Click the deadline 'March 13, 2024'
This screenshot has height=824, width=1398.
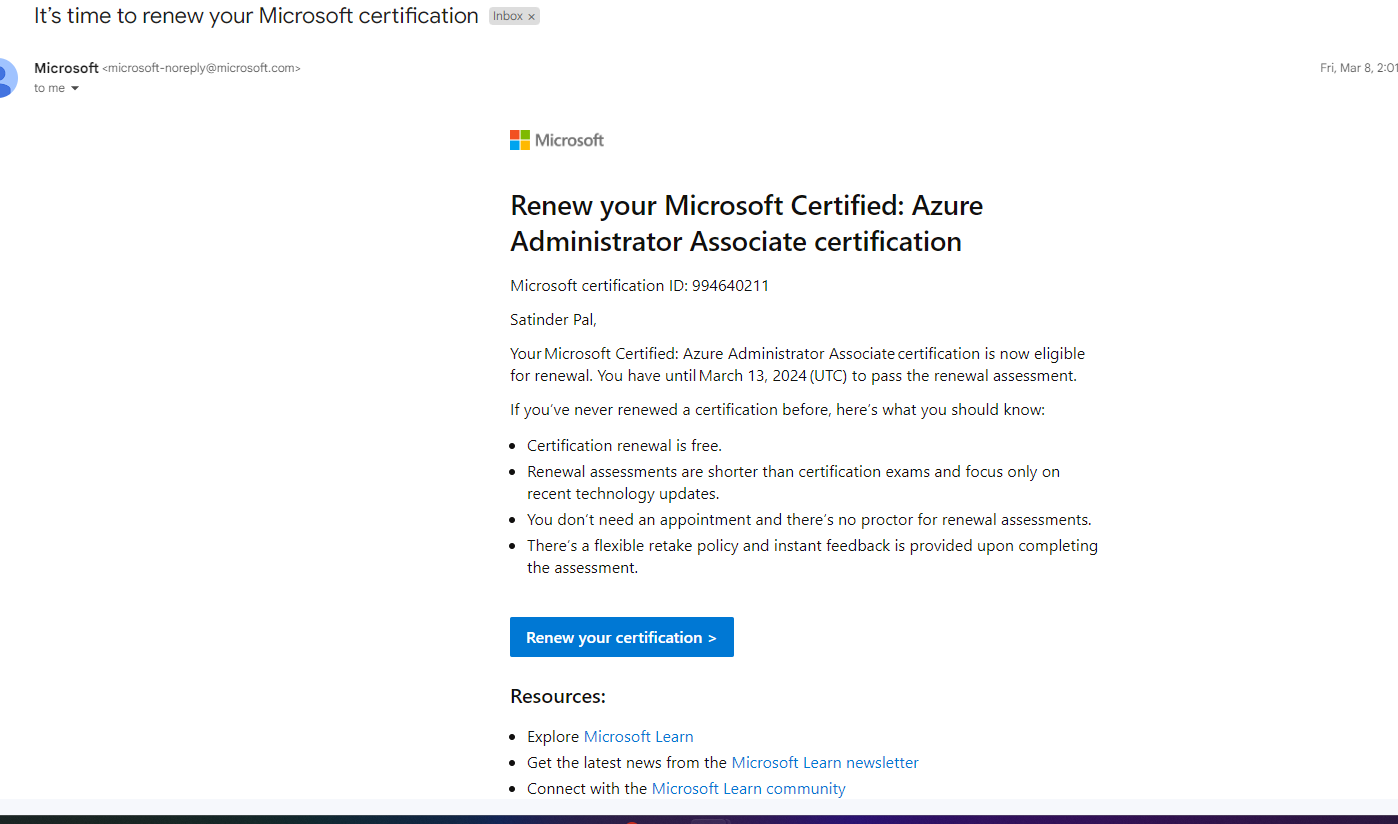pyautogui.click(x=751, y=377)
